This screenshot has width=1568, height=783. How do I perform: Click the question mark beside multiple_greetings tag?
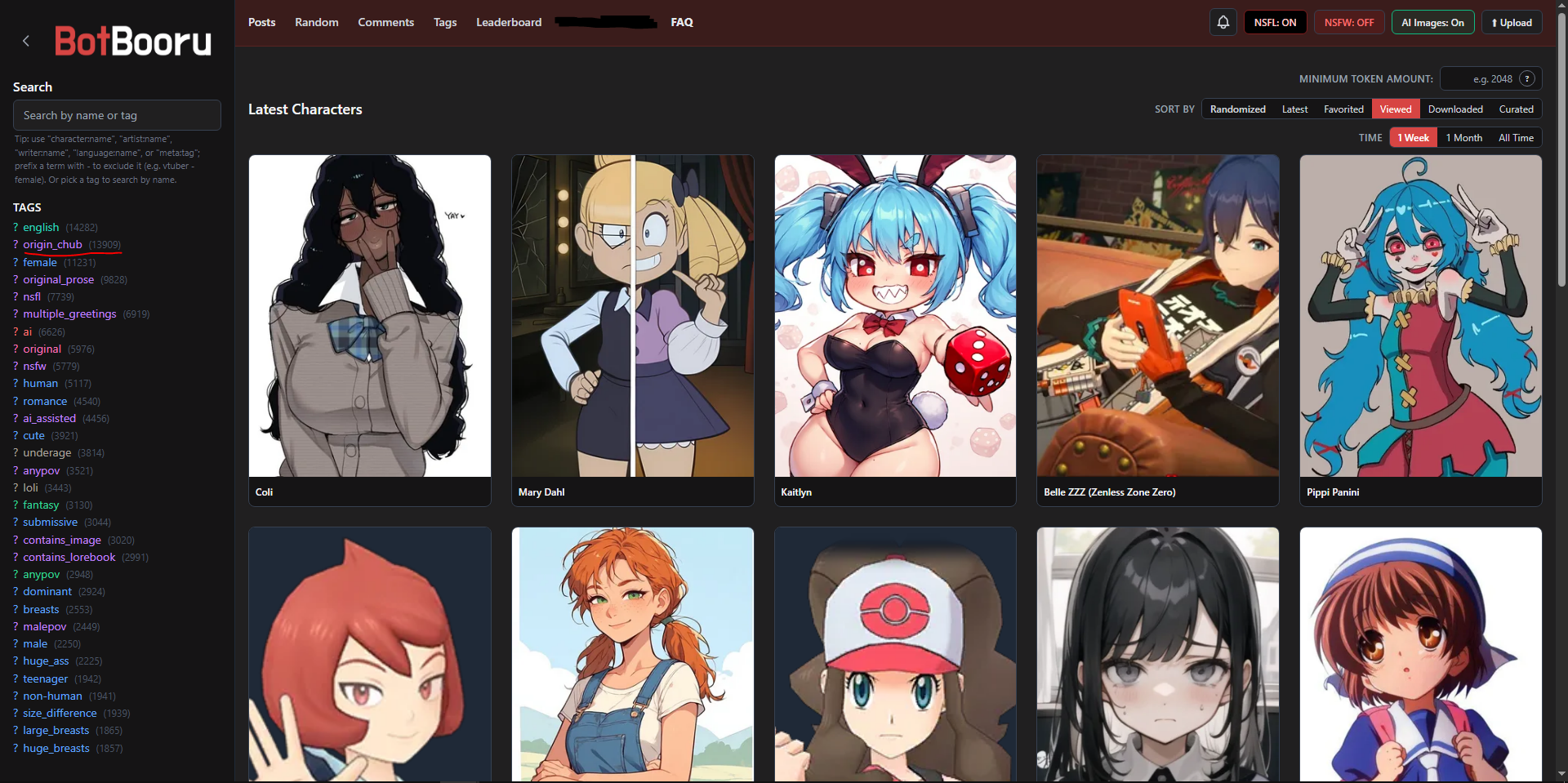click(x=16, y=314)
